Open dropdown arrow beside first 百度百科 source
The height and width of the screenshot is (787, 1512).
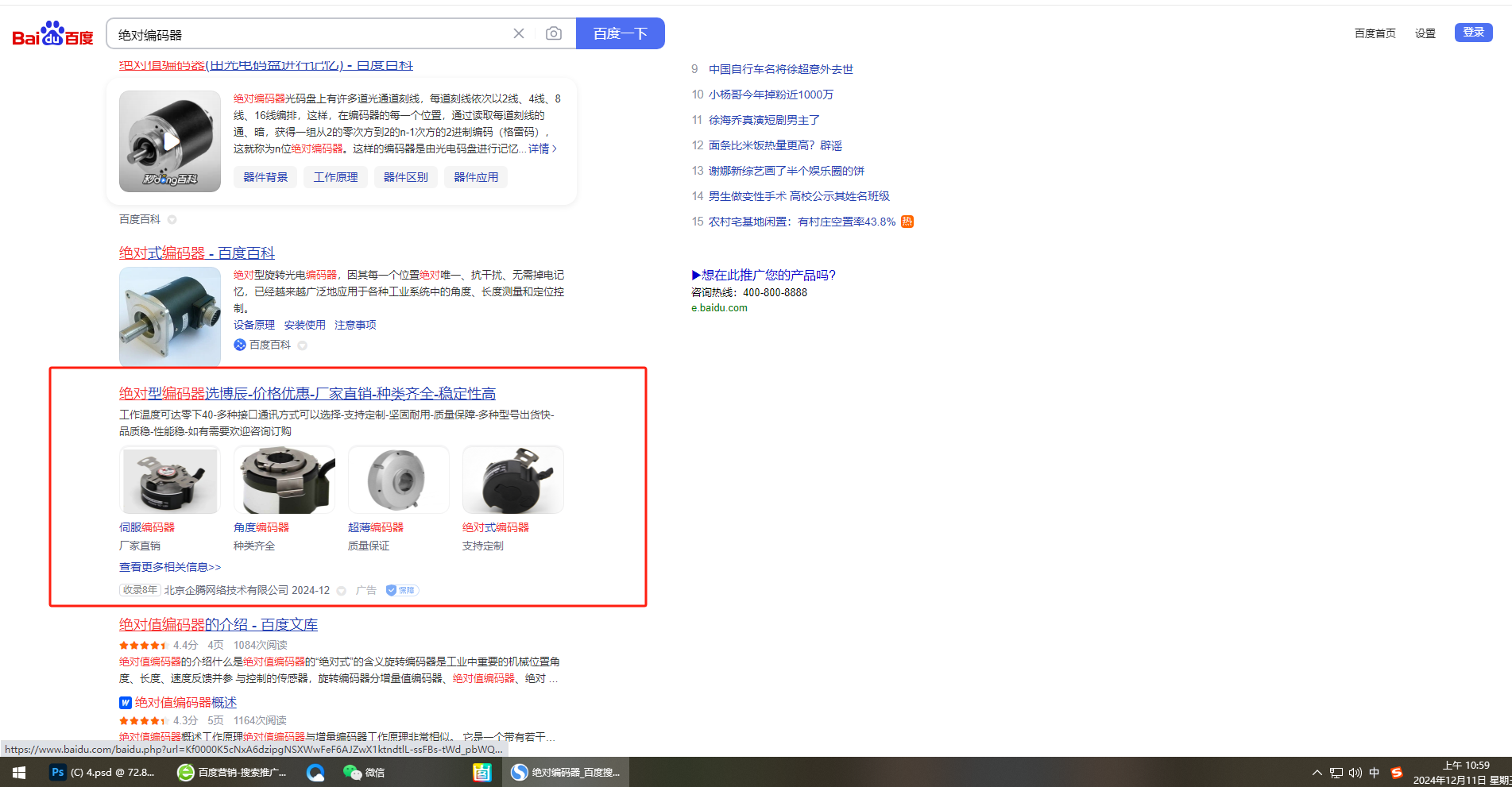tap(172, 219)
